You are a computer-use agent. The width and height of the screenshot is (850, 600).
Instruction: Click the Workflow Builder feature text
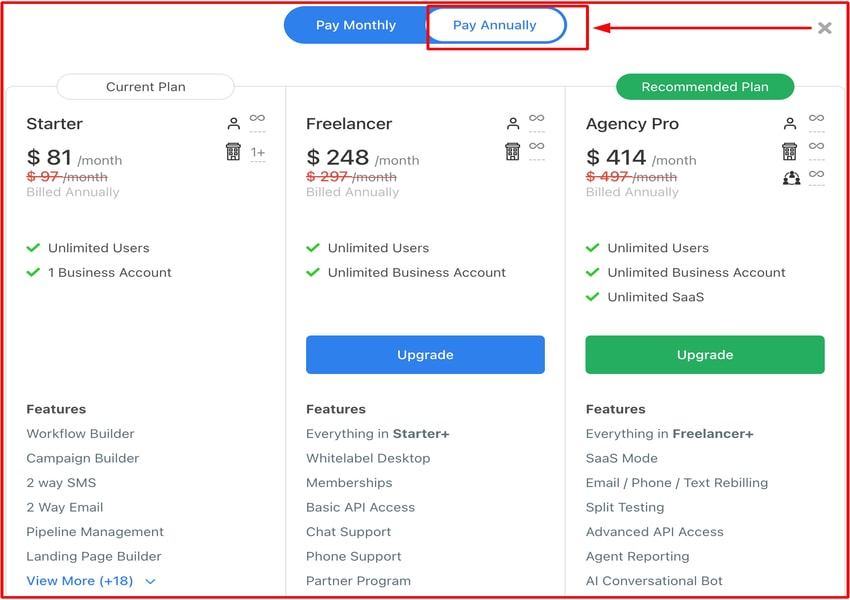tap(80, 434)
